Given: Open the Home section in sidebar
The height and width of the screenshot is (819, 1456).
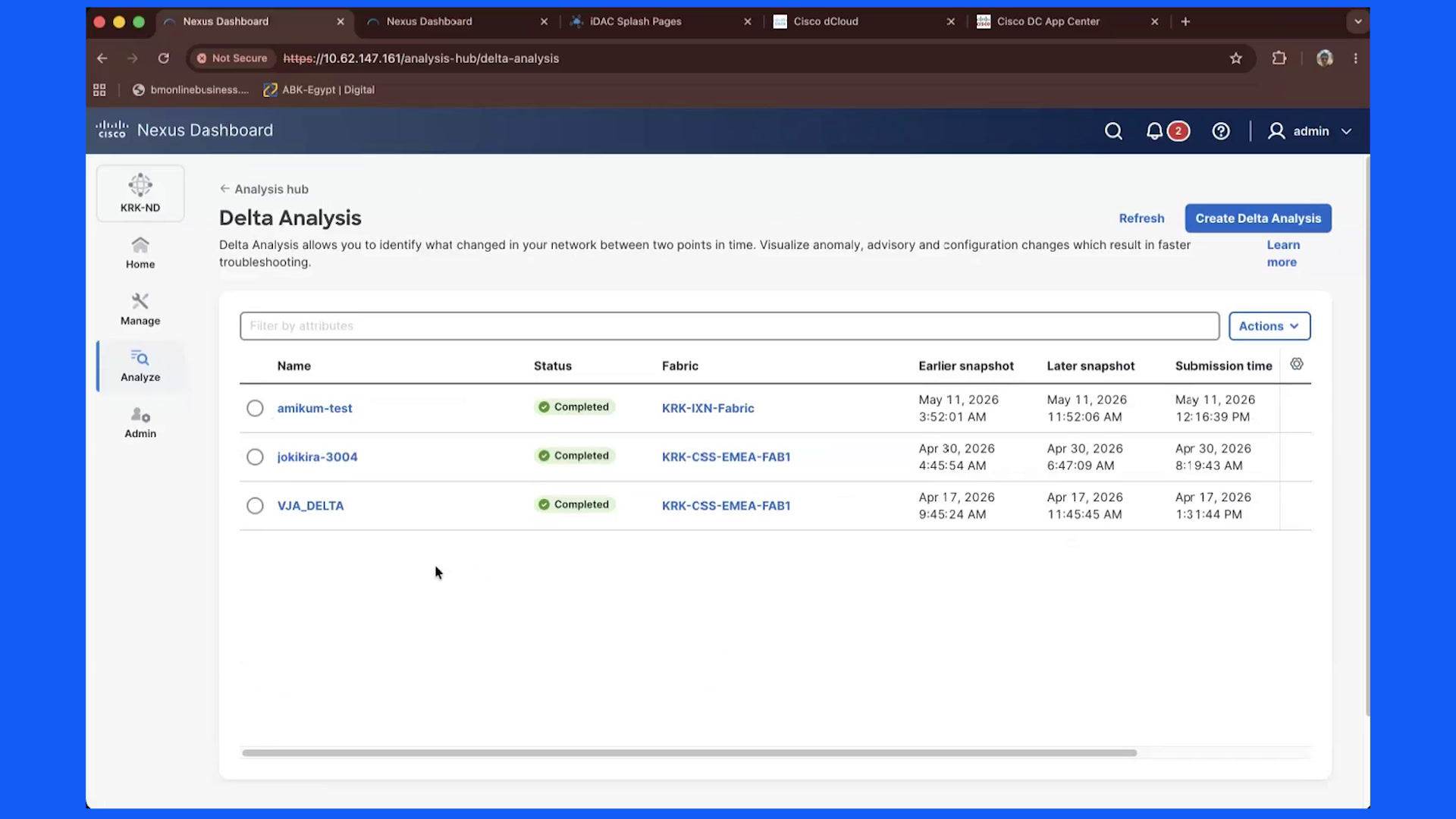Looking at the screenshot, I should coord(140,253).
